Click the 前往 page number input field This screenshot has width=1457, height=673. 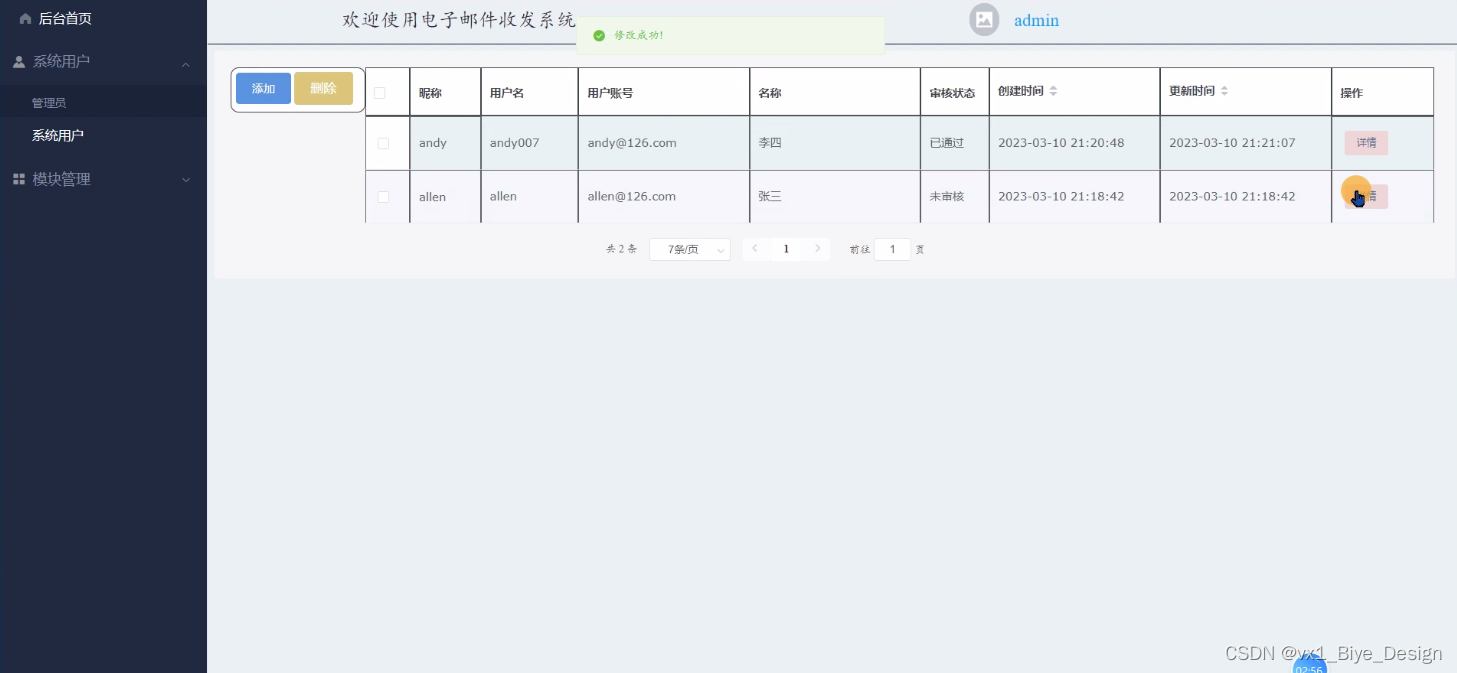pos(892,249)
